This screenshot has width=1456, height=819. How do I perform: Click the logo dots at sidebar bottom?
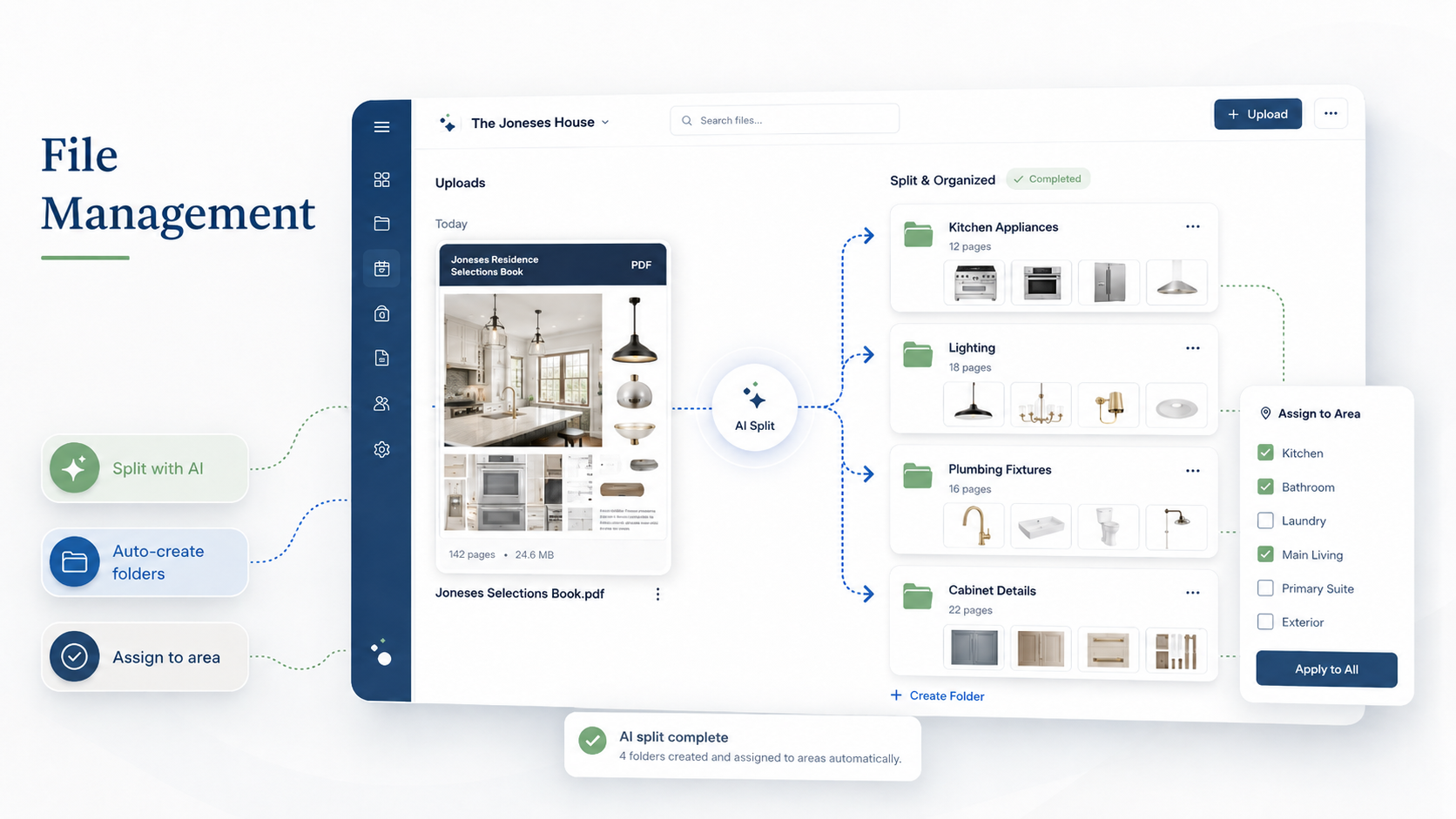click(x=381, y=653)
